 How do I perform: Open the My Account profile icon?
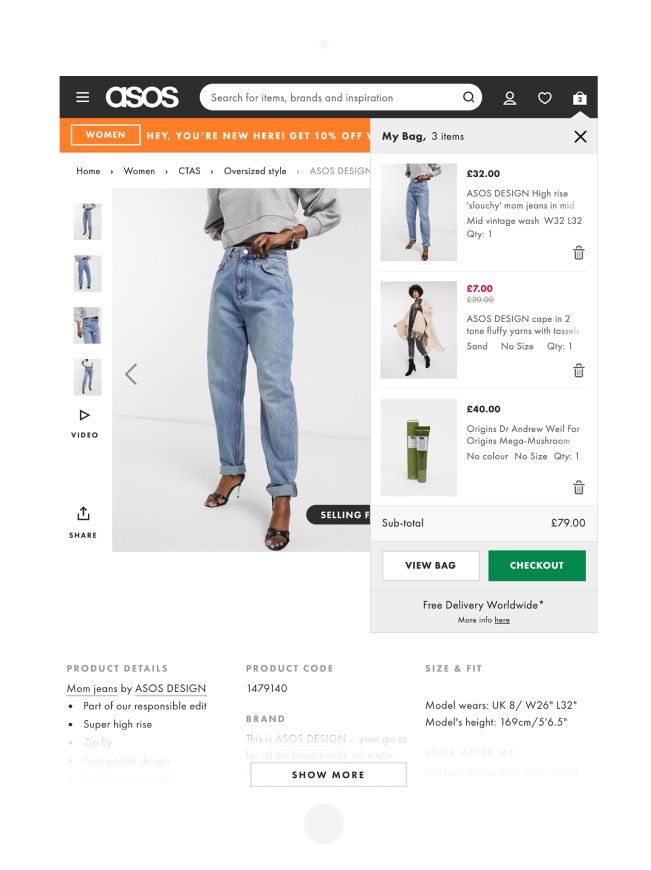point(509,98)
